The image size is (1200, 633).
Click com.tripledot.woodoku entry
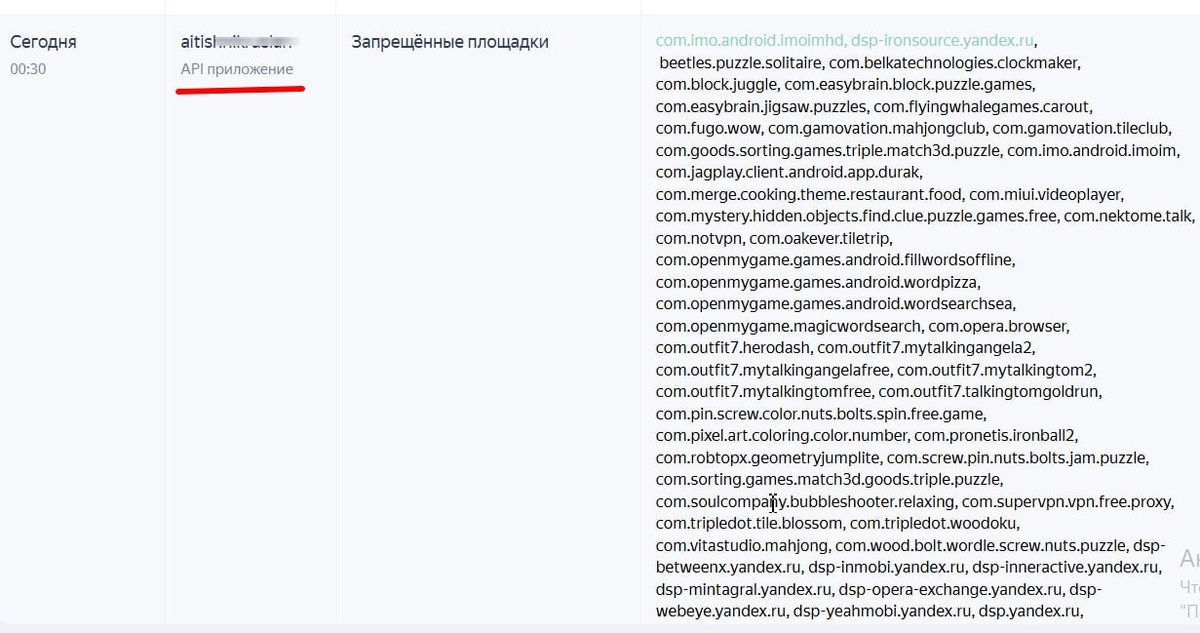click(x=933, y=523)
